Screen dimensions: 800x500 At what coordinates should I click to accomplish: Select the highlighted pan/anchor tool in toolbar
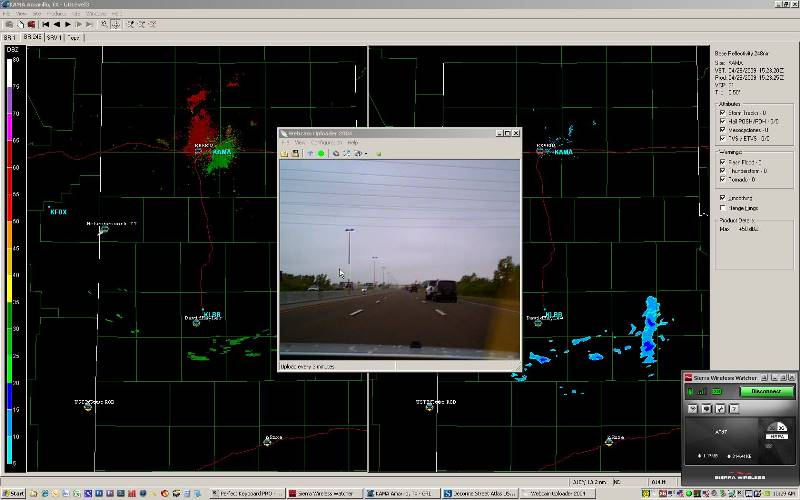tap(116, 24)
